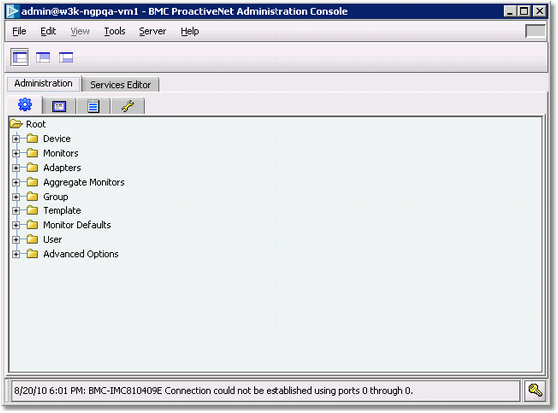
Task: Select the Administration tab
Action: tap(43, 84)
